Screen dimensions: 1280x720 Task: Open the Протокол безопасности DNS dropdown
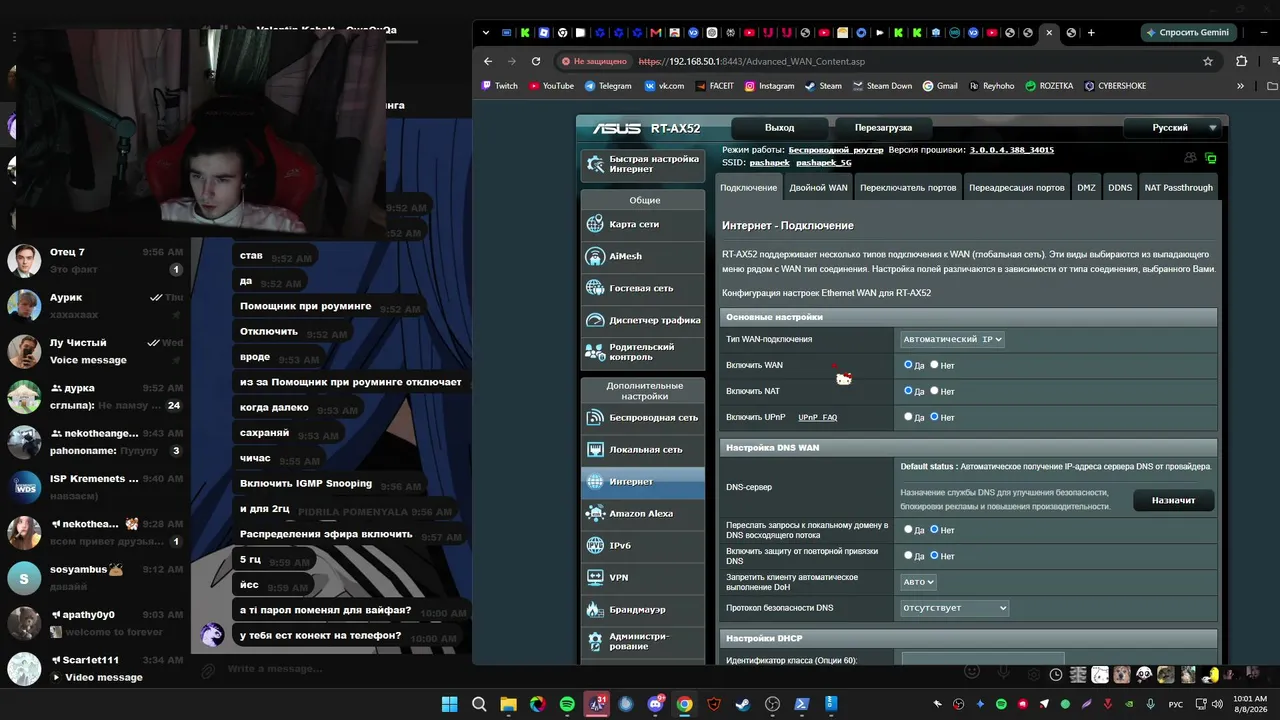point(955,608)
